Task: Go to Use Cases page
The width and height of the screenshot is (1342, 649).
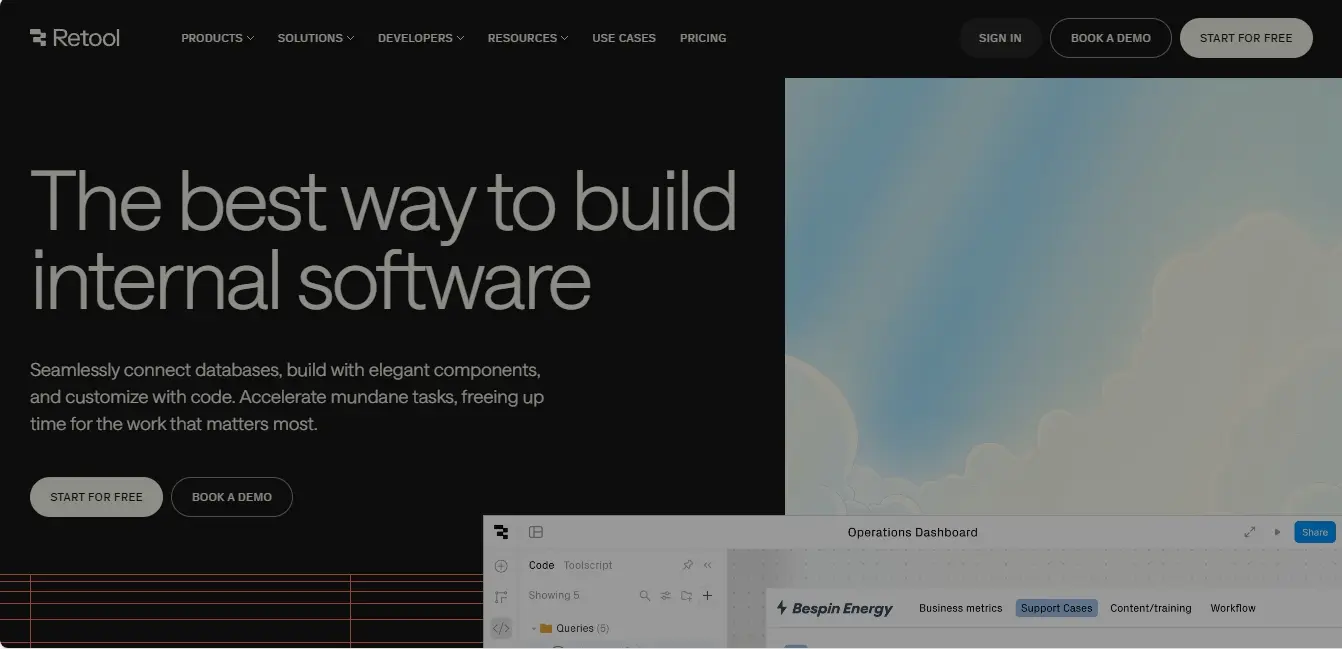Action: tap(624, 38)
